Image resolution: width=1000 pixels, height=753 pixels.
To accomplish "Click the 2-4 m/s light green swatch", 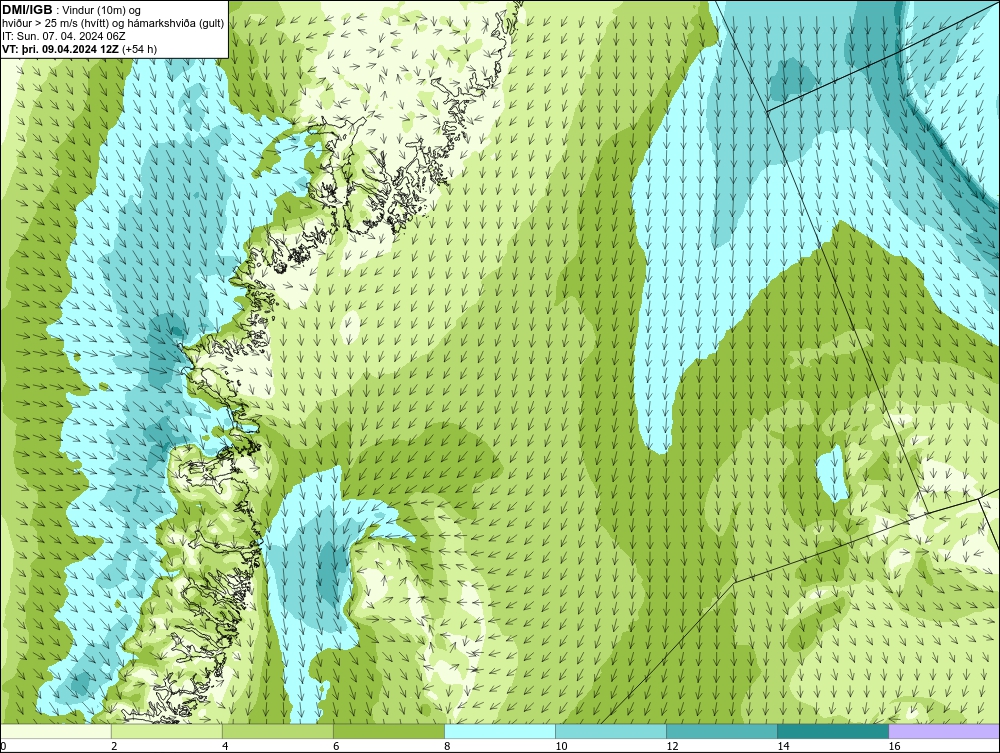I will [x=167, y=731].
